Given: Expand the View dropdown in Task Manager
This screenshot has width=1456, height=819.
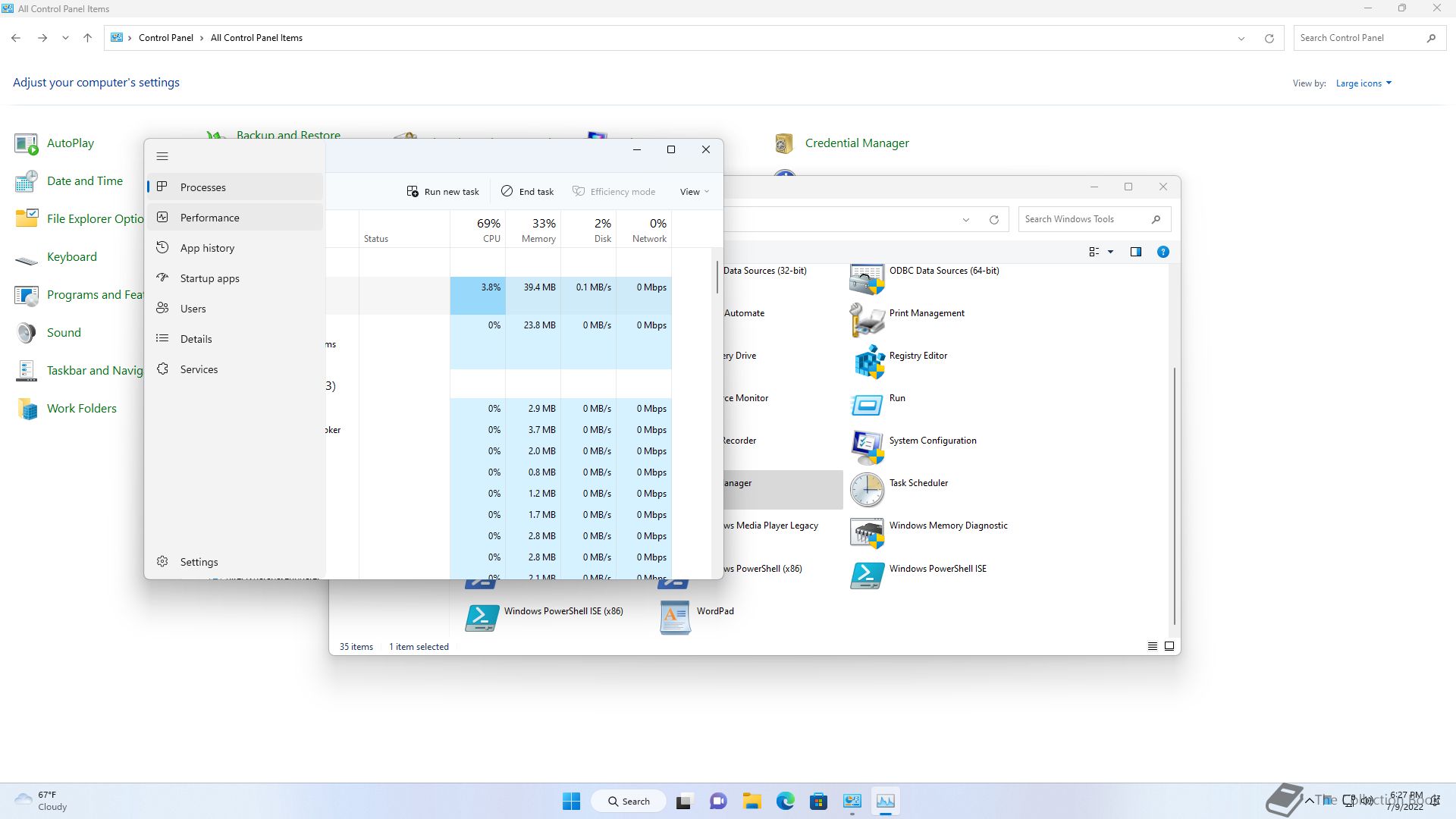Looking at the screenshot, I should tap(694, 192).
